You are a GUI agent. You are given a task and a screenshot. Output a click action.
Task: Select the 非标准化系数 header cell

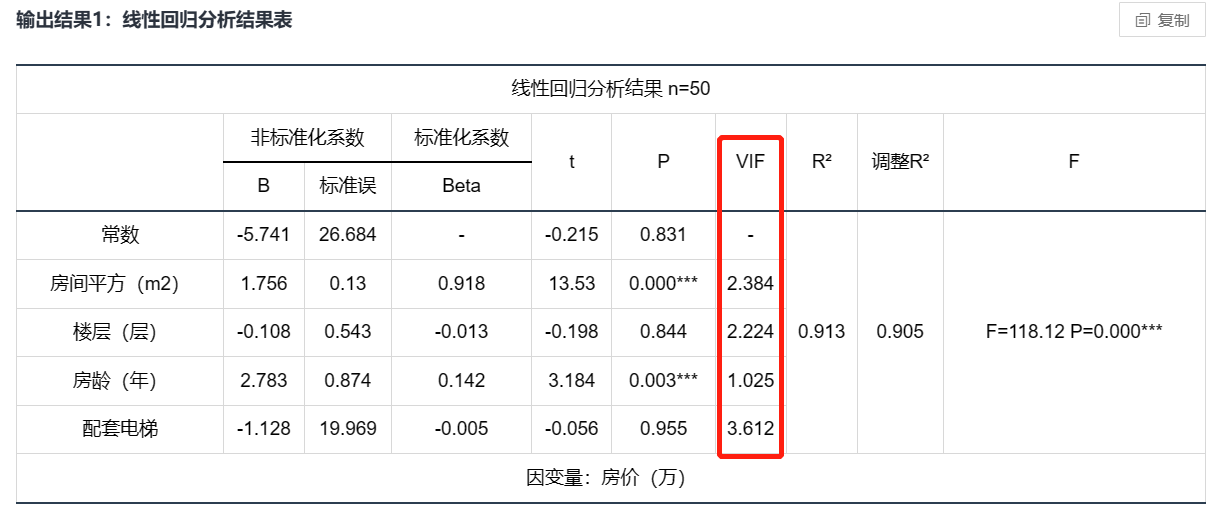pyautogui.click(x=307, y=137)
